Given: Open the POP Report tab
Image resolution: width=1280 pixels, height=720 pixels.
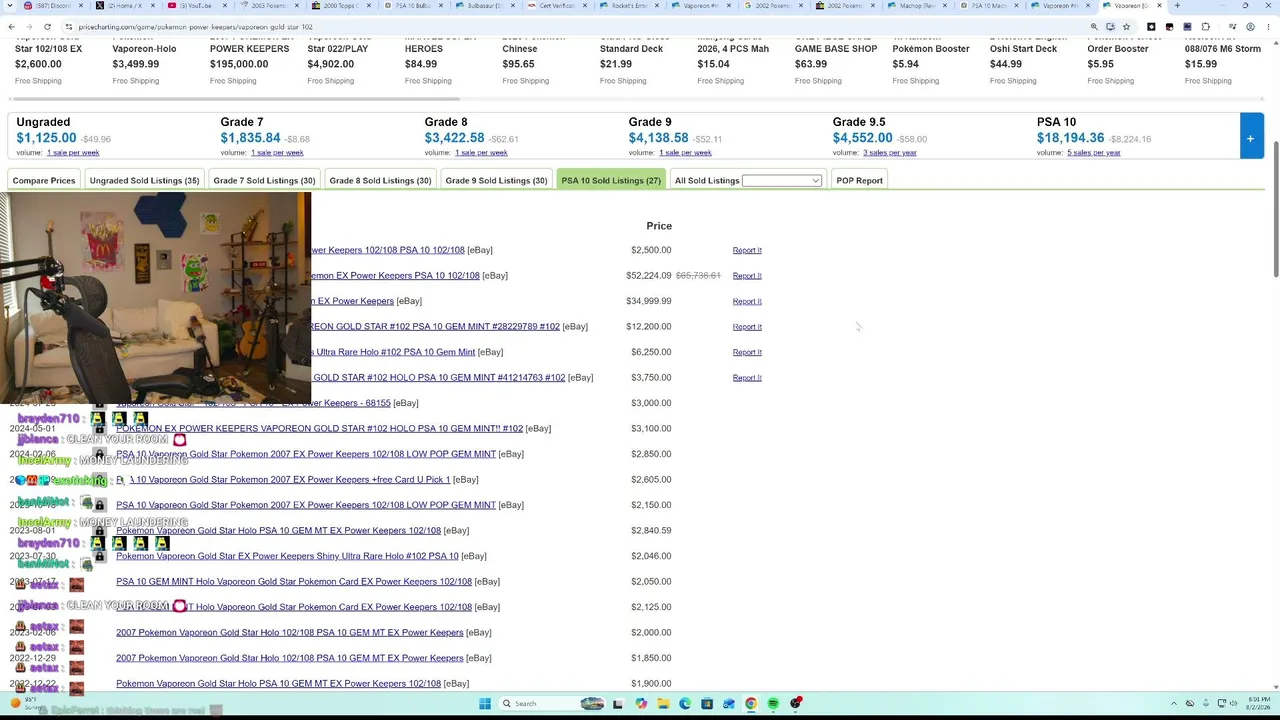Looking at the screenshot, I should point(859,181).
